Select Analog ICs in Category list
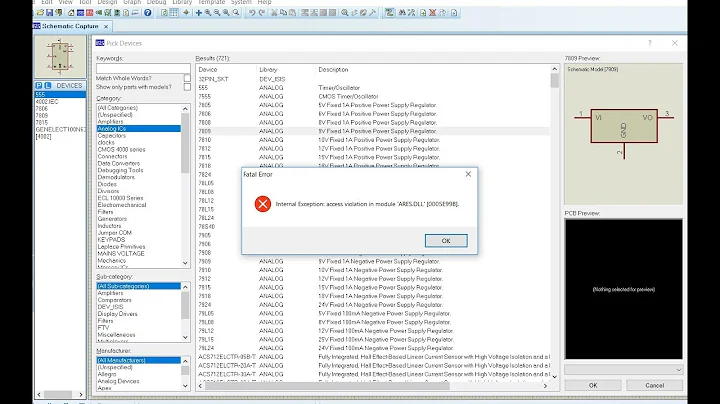This screenshot has height=404, width=720. [x=139, y=129]
